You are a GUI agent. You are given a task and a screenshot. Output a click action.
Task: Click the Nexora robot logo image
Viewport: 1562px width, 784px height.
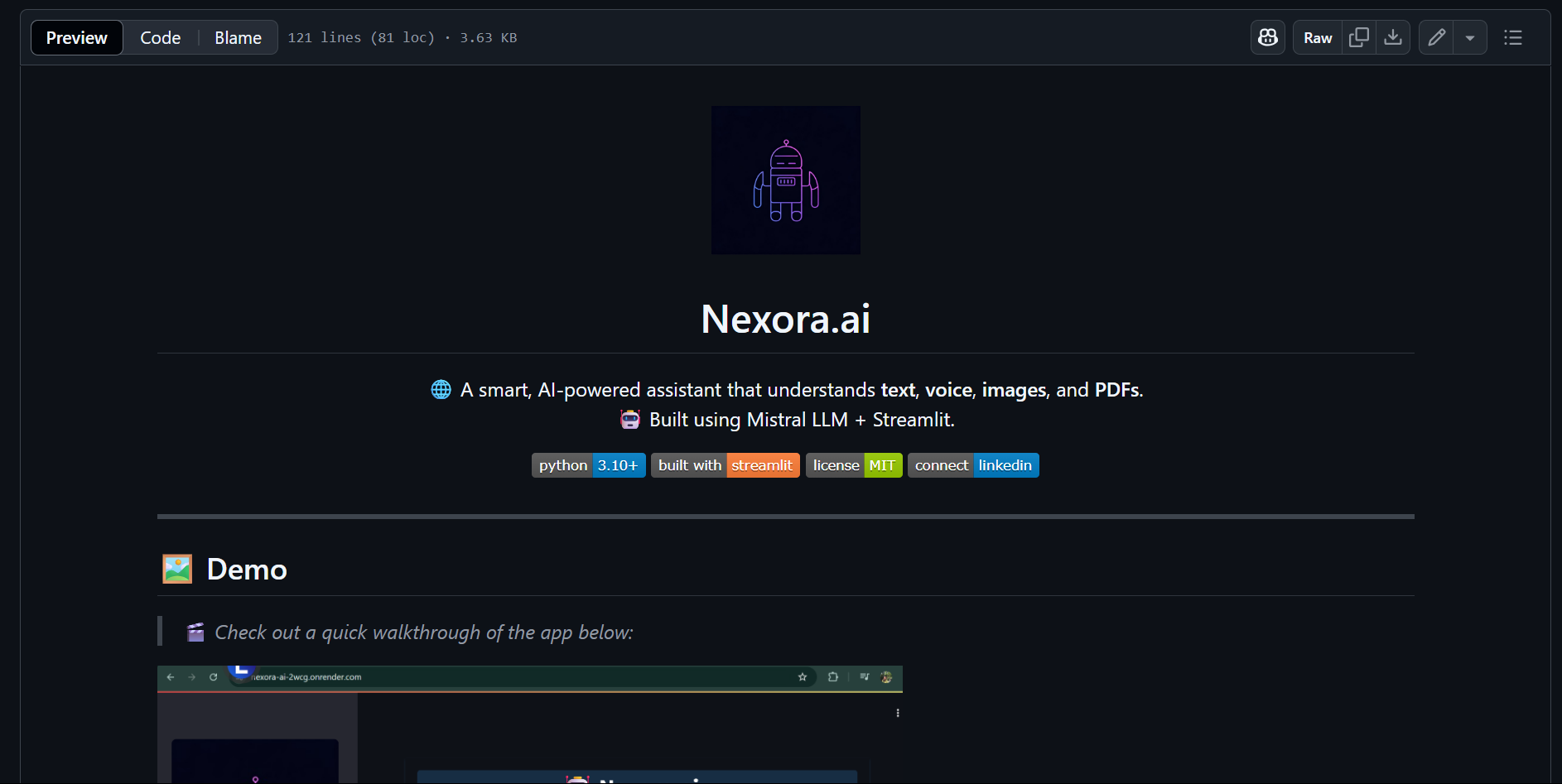coord(786,180)
